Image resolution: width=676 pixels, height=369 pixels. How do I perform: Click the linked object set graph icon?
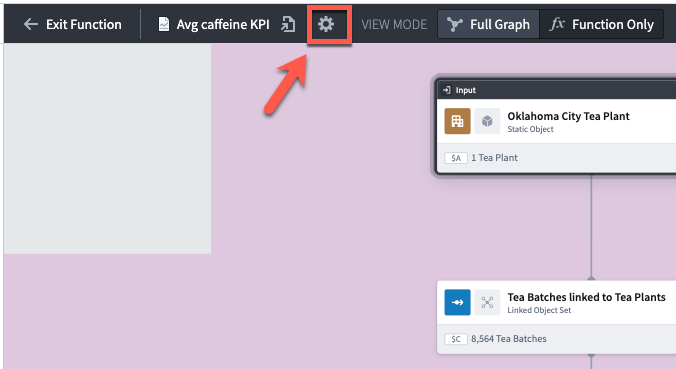[x=487, y=302]
